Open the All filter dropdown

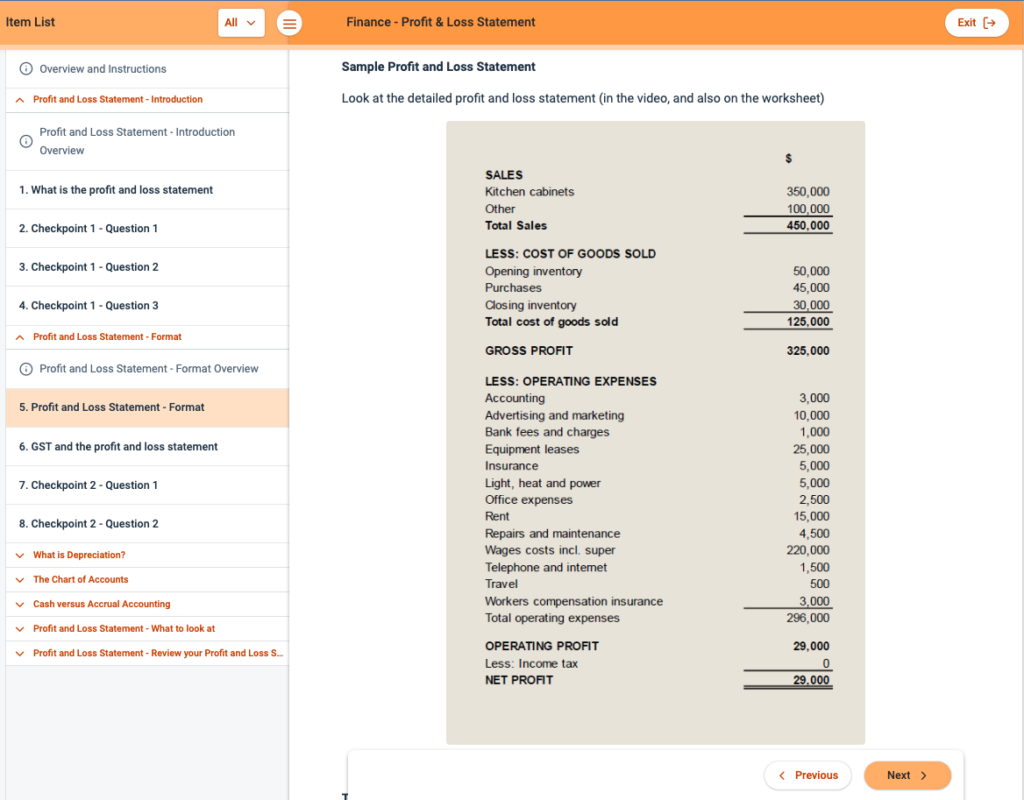tap(241, 23)
